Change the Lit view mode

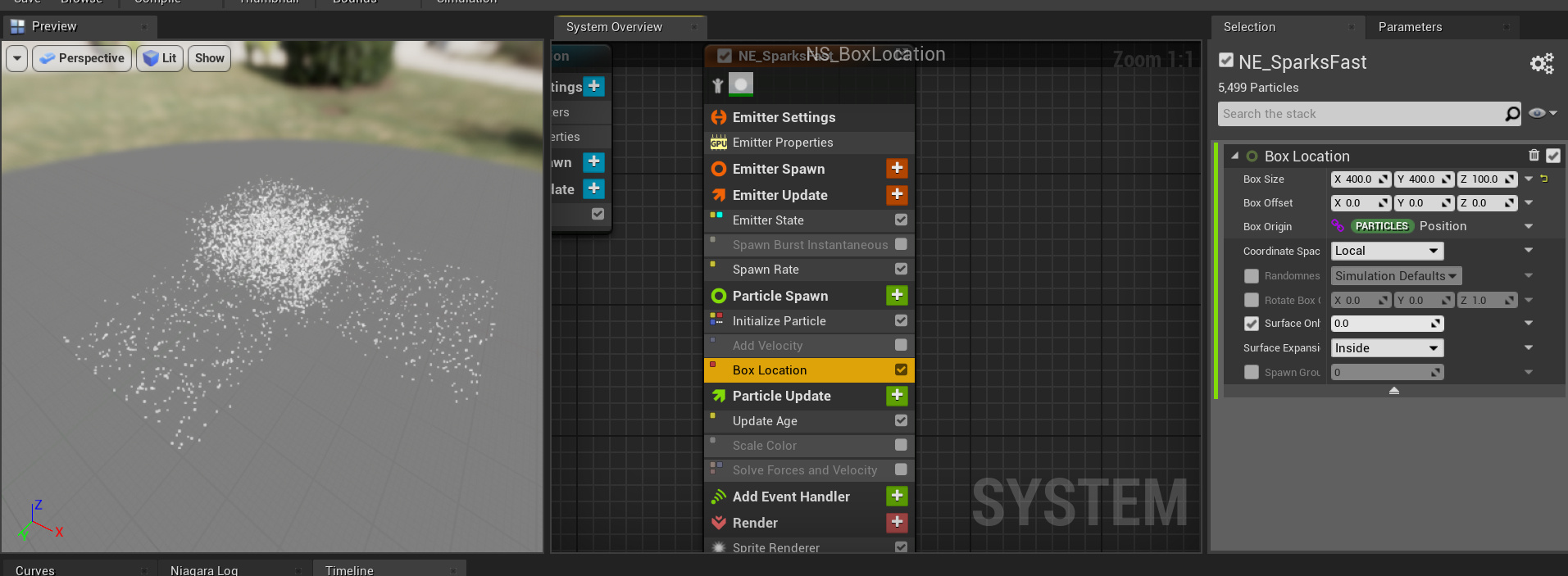coord(160,58)
